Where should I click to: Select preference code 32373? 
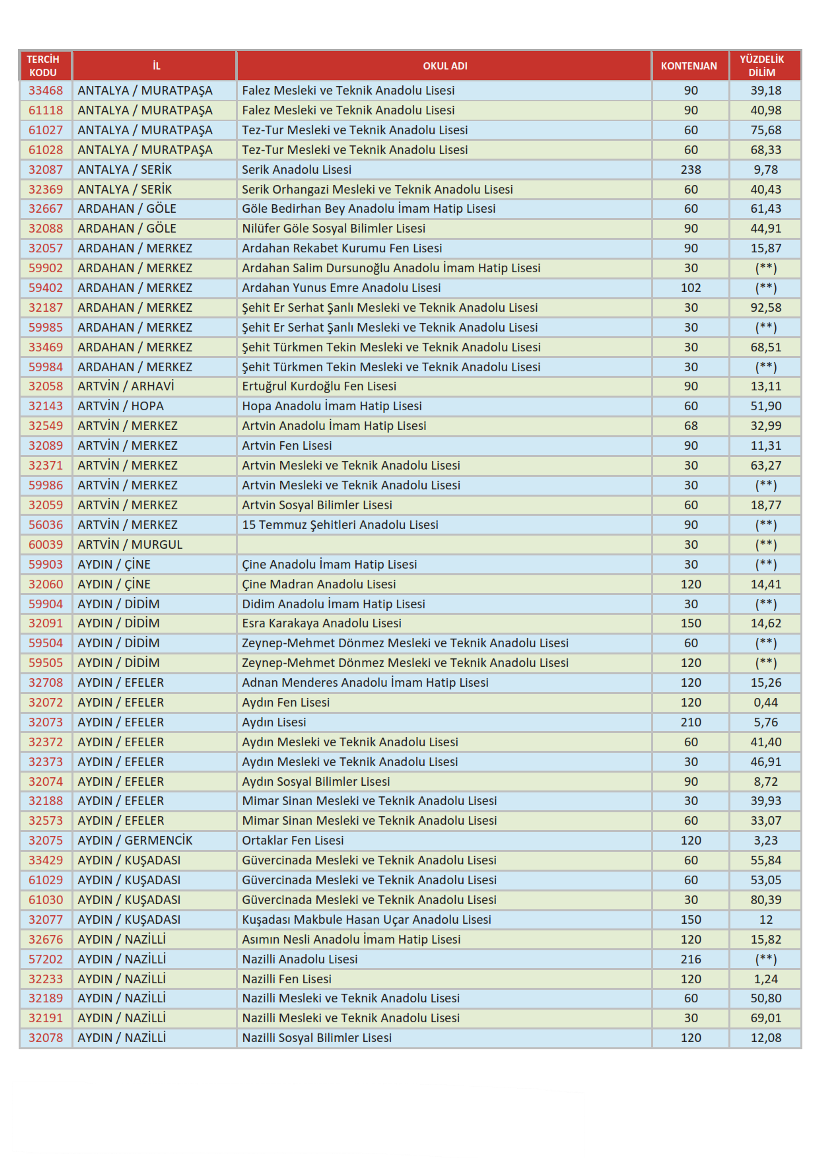(x=46, y=762)
